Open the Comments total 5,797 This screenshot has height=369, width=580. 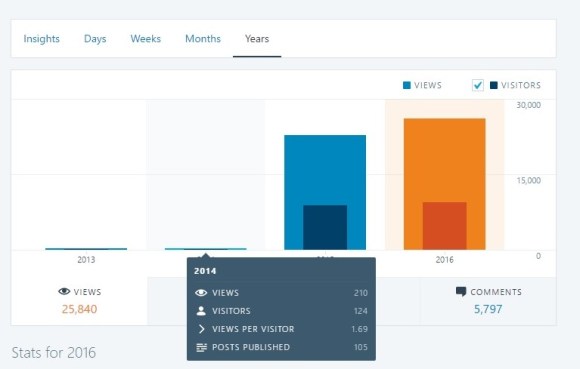click(488, 309)
